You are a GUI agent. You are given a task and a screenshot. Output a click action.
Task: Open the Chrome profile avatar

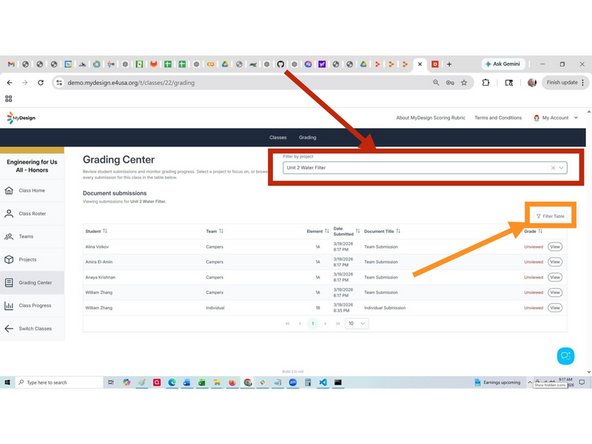532,83
